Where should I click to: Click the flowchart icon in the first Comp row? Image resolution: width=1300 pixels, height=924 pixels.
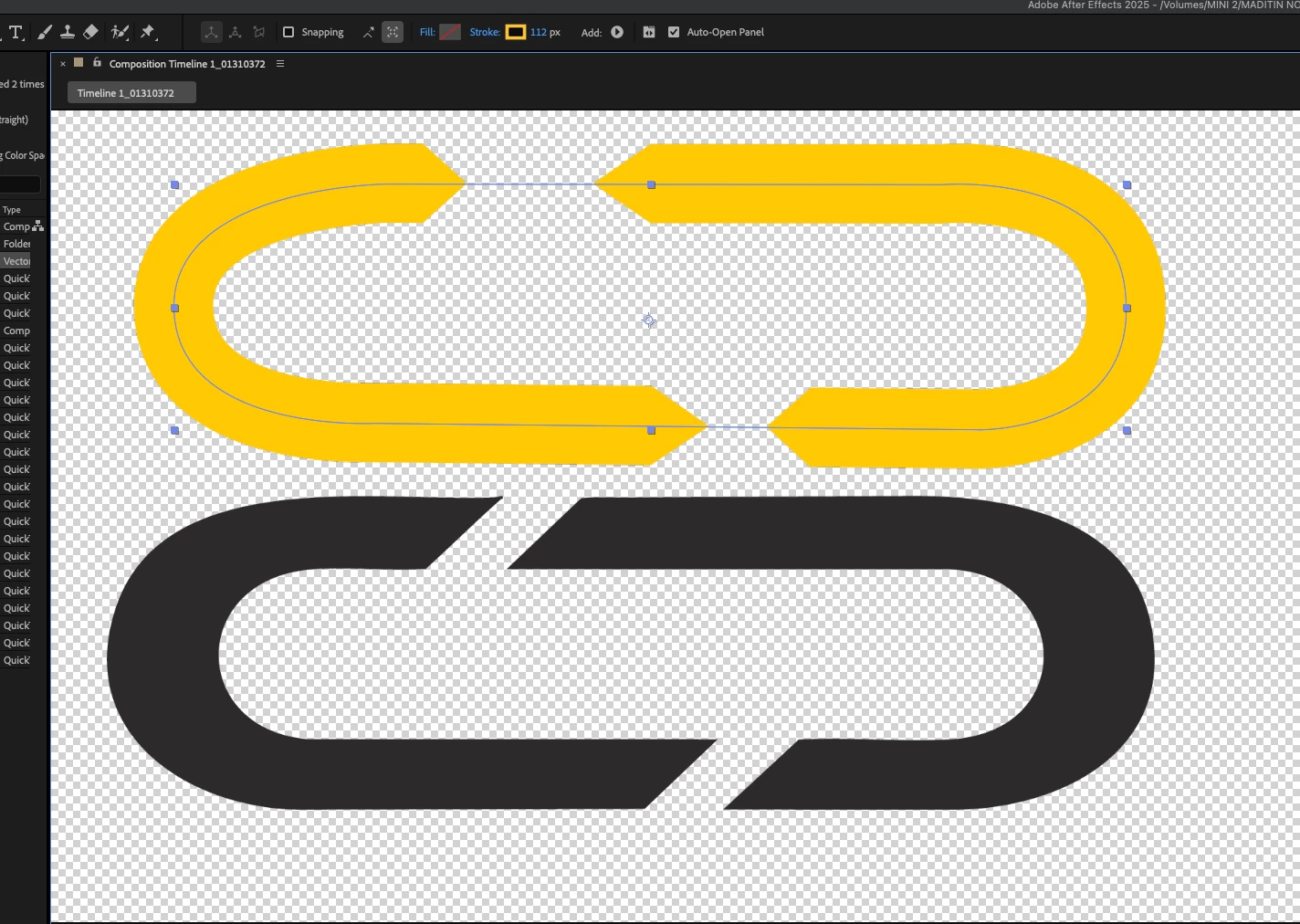point(37,226)
